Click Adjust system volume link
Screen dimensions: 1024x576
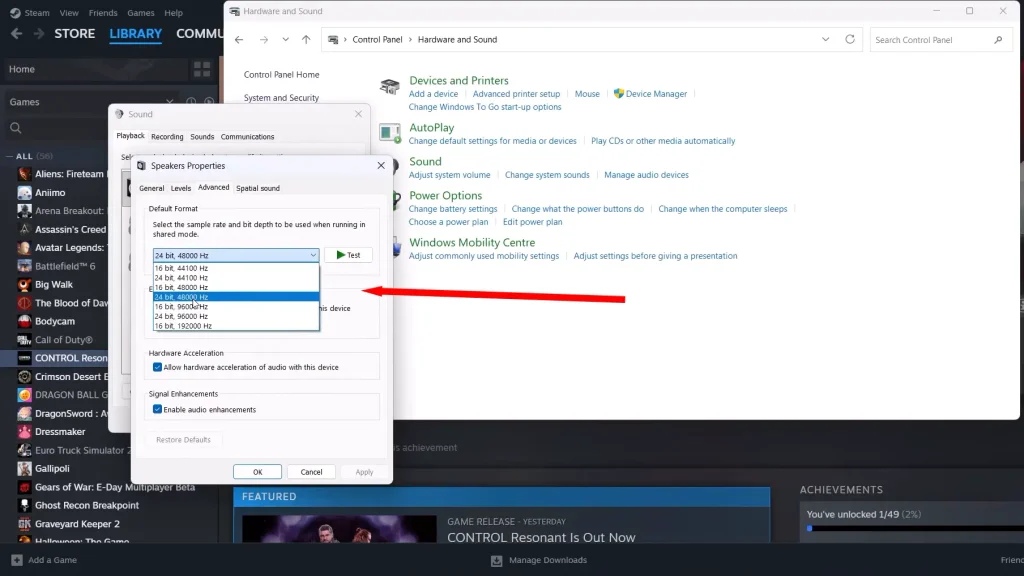[449, 175]
